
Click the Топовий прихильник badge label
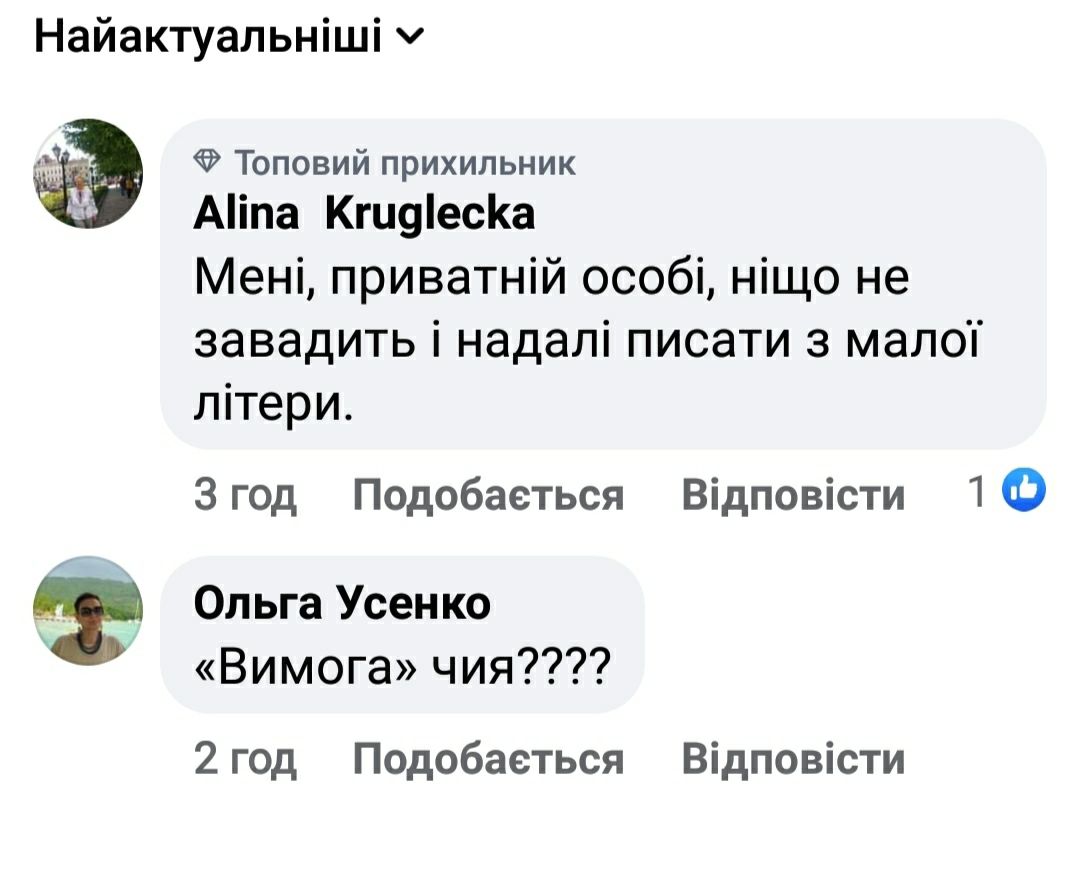(403, 162)
